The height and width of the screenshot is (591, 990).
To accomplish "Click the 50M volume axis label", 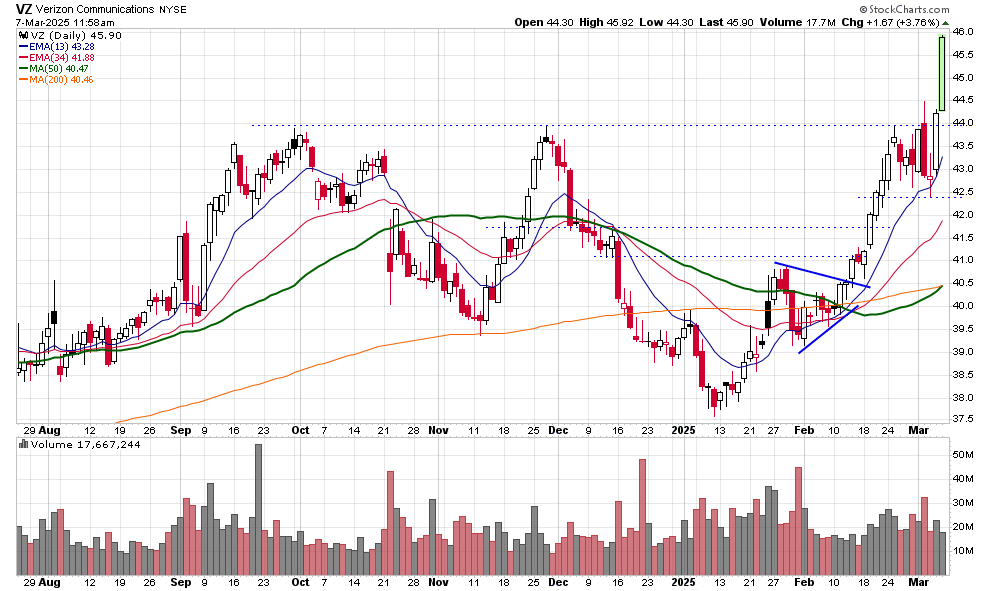I will [963, 455].
